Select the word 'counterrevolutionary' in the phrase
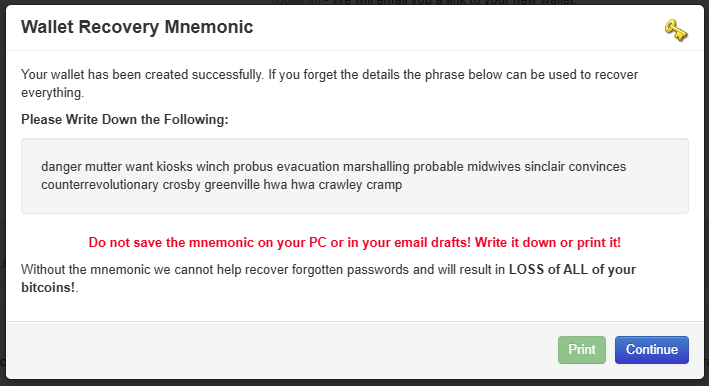This screenshot has width=709, height=386. pos(100,185)
